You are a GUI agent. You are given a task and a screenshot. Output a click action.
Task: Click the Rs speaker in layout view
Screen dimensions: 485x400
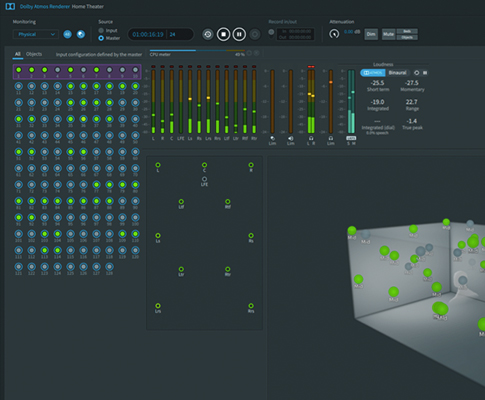(x=251, y=236)
